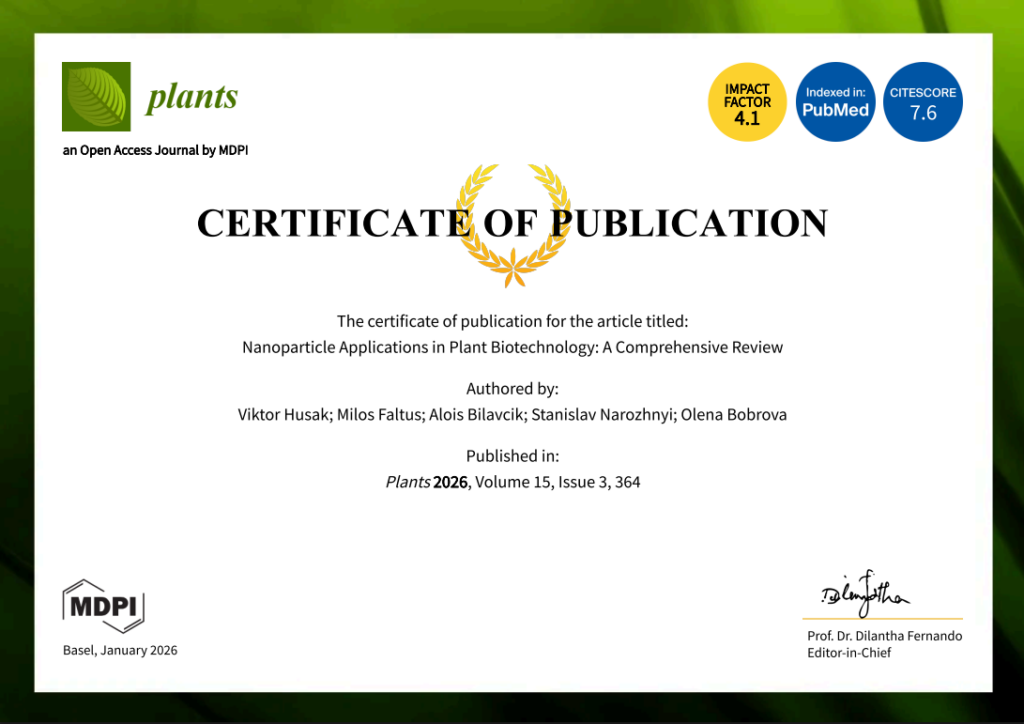The height and width of the screenshot is (724, 1024).
Task: Click the 'Basel, January 2026' date text
Action: point(120,650)
